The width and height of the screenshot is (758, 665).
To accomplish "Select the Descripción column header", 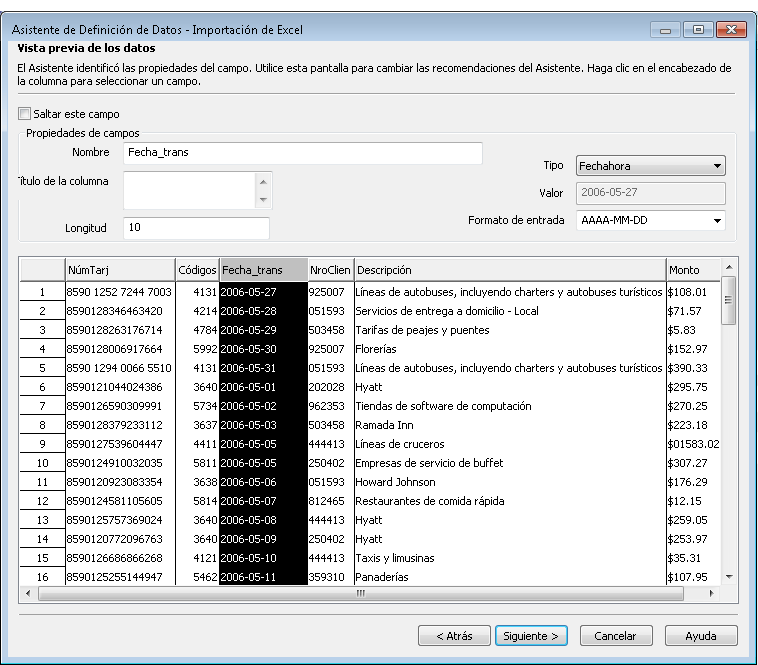I will [510, 270].
